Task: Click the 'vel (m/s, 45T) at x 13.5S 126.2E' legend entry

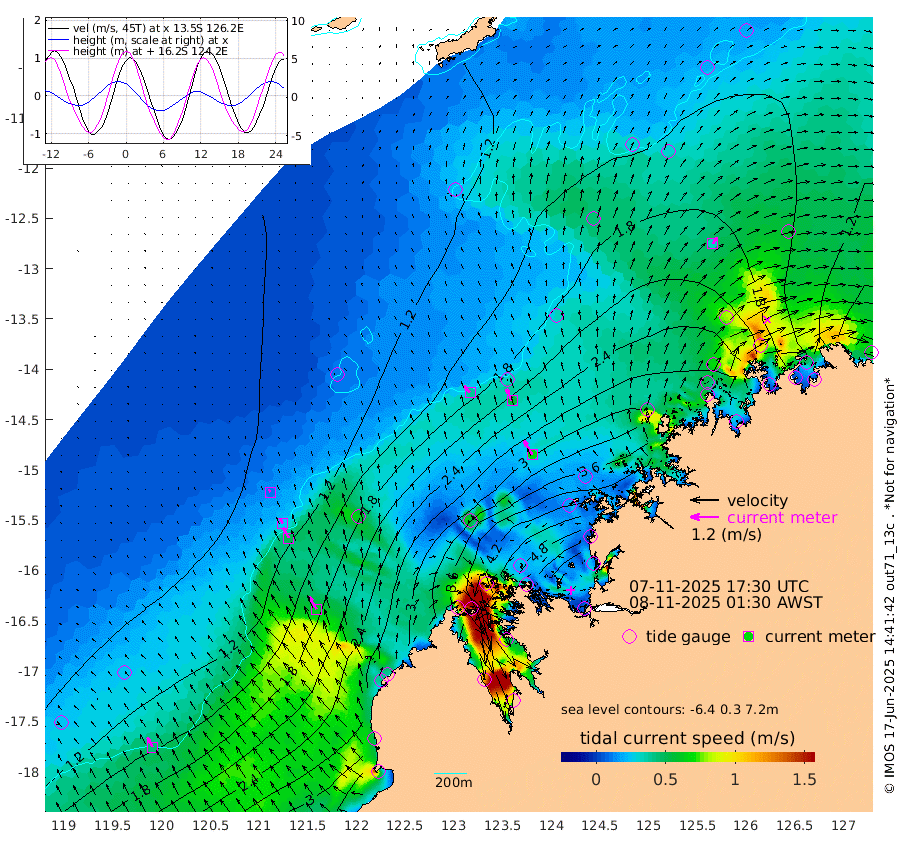Action: tap(158, 28)
